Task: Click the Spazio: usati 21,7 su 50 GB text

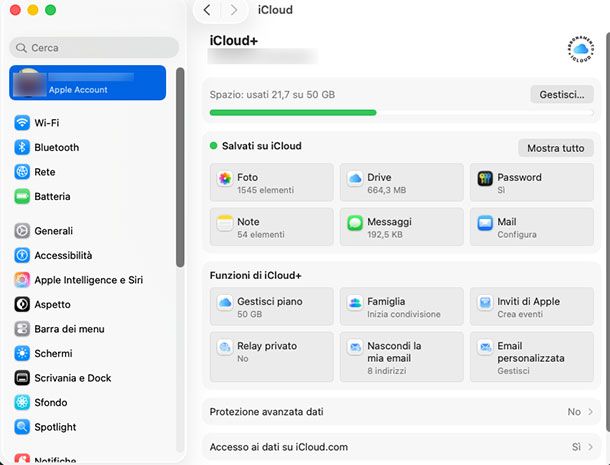Action: [x=272, y=95]
